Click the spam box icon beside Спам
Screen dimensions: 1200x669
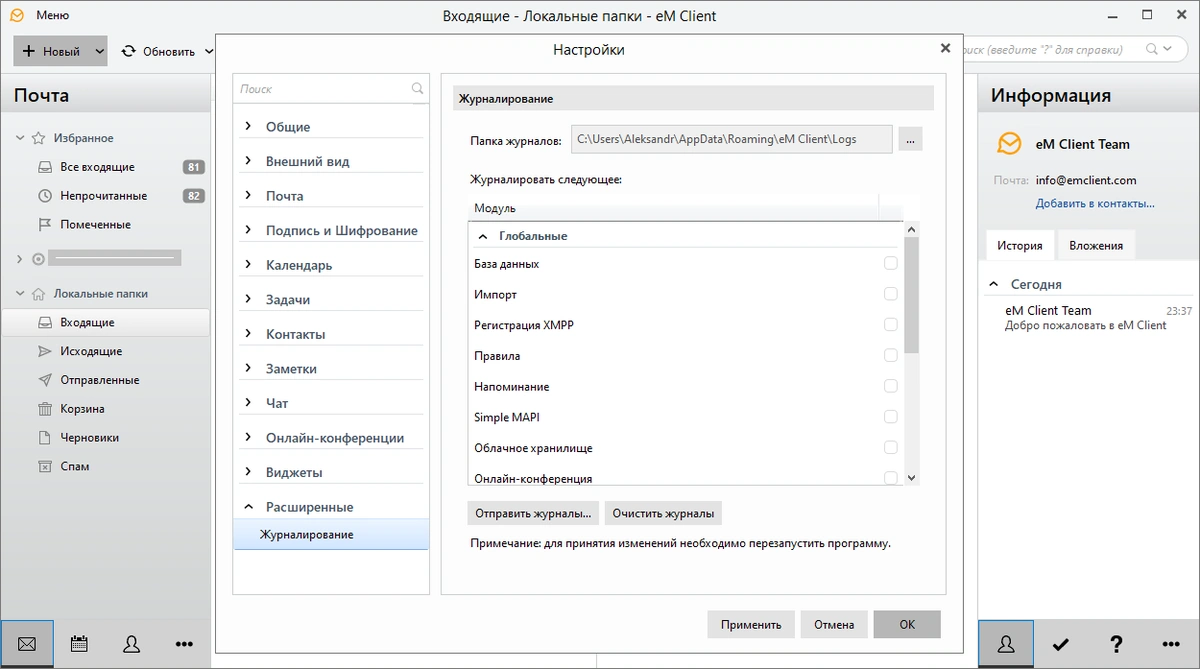(44, 466)
